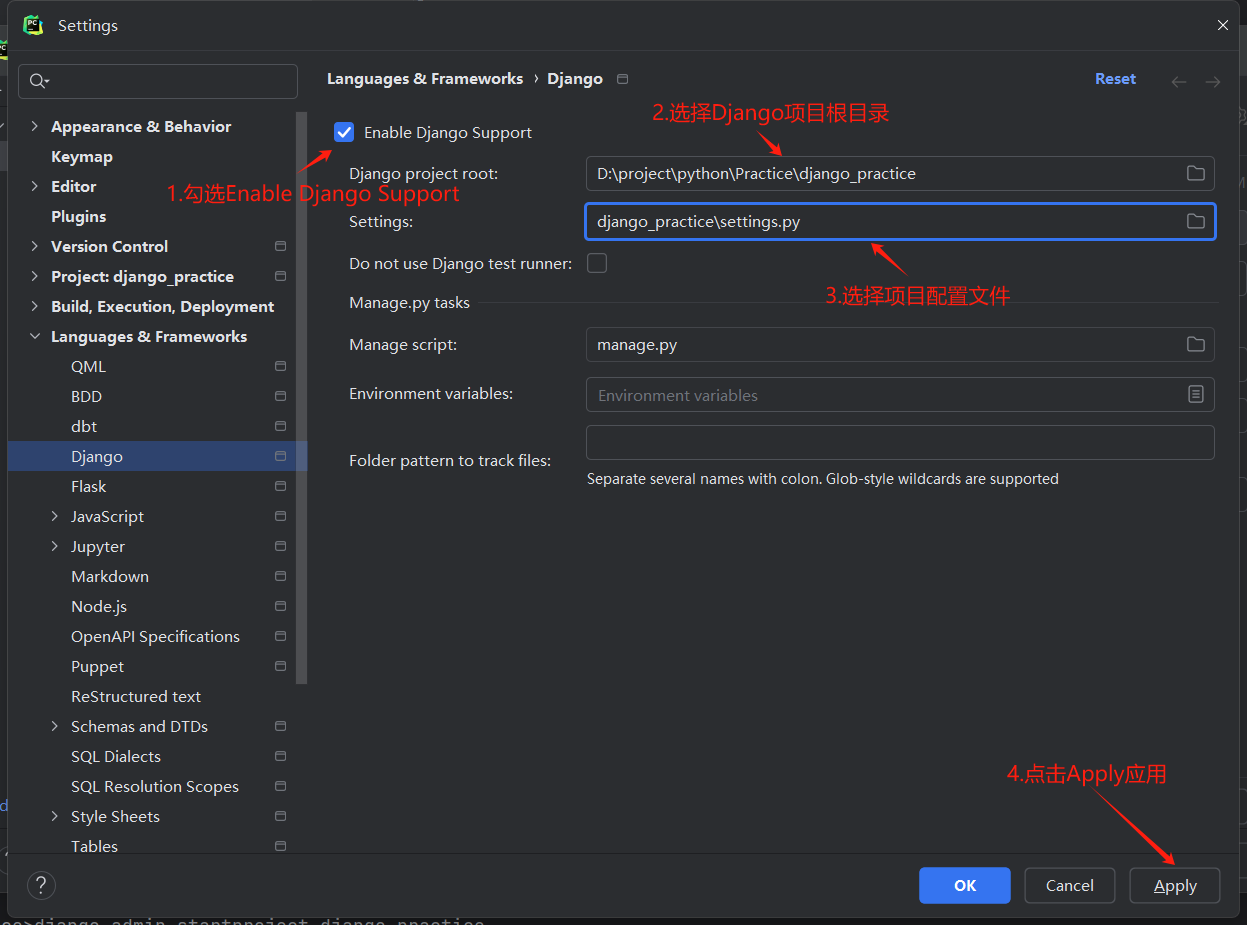Click the Settings file path field
This screenshot has height=925, width=1247.
pyautogui.click(x=900, y=221)
